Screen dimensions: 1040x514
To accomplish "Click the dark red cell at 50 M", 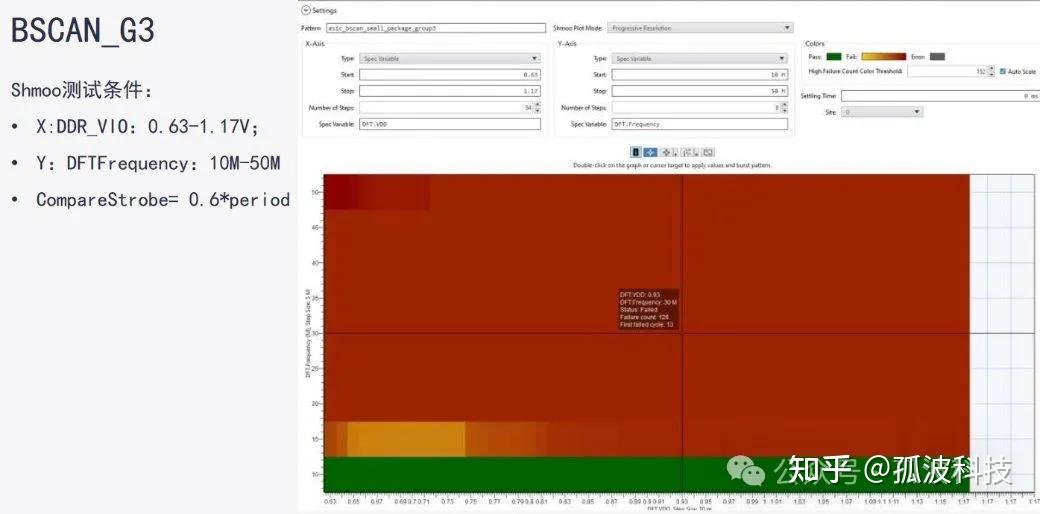I will pyautogui.click(x=341, y=192).
